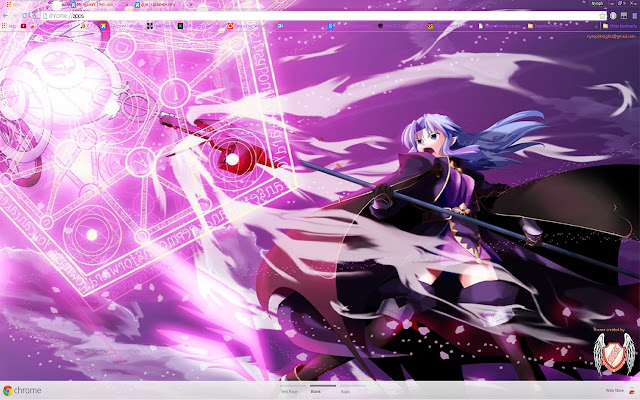Viewport: 640px width, 400px height.
Task: Open the black four-square bookmark icon
Action: pos(150,26)
